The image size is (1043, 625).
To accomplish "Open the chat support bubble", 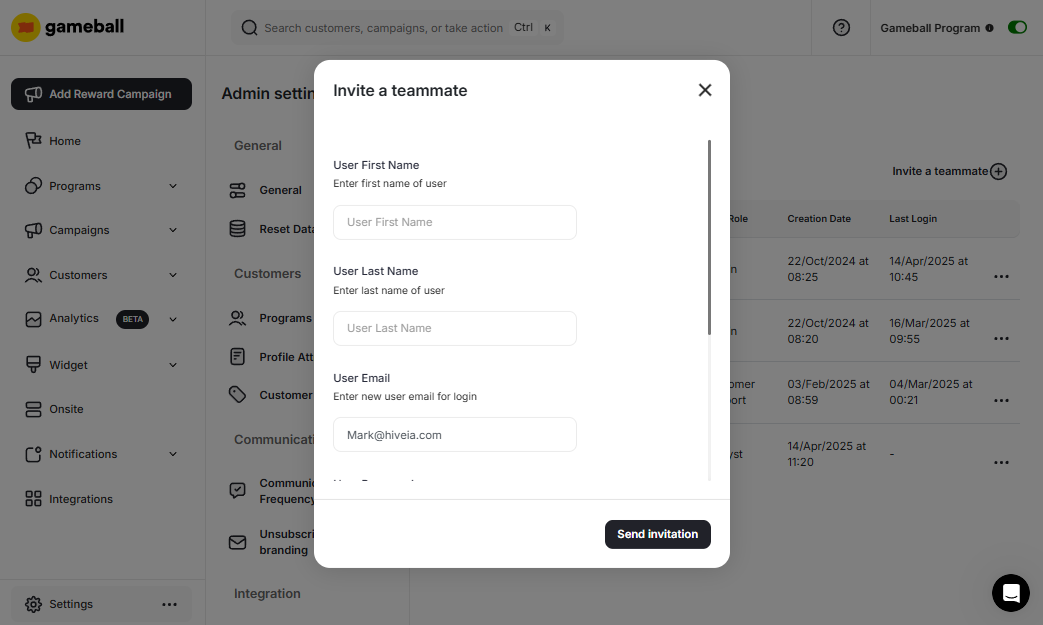I will 1011,593.
